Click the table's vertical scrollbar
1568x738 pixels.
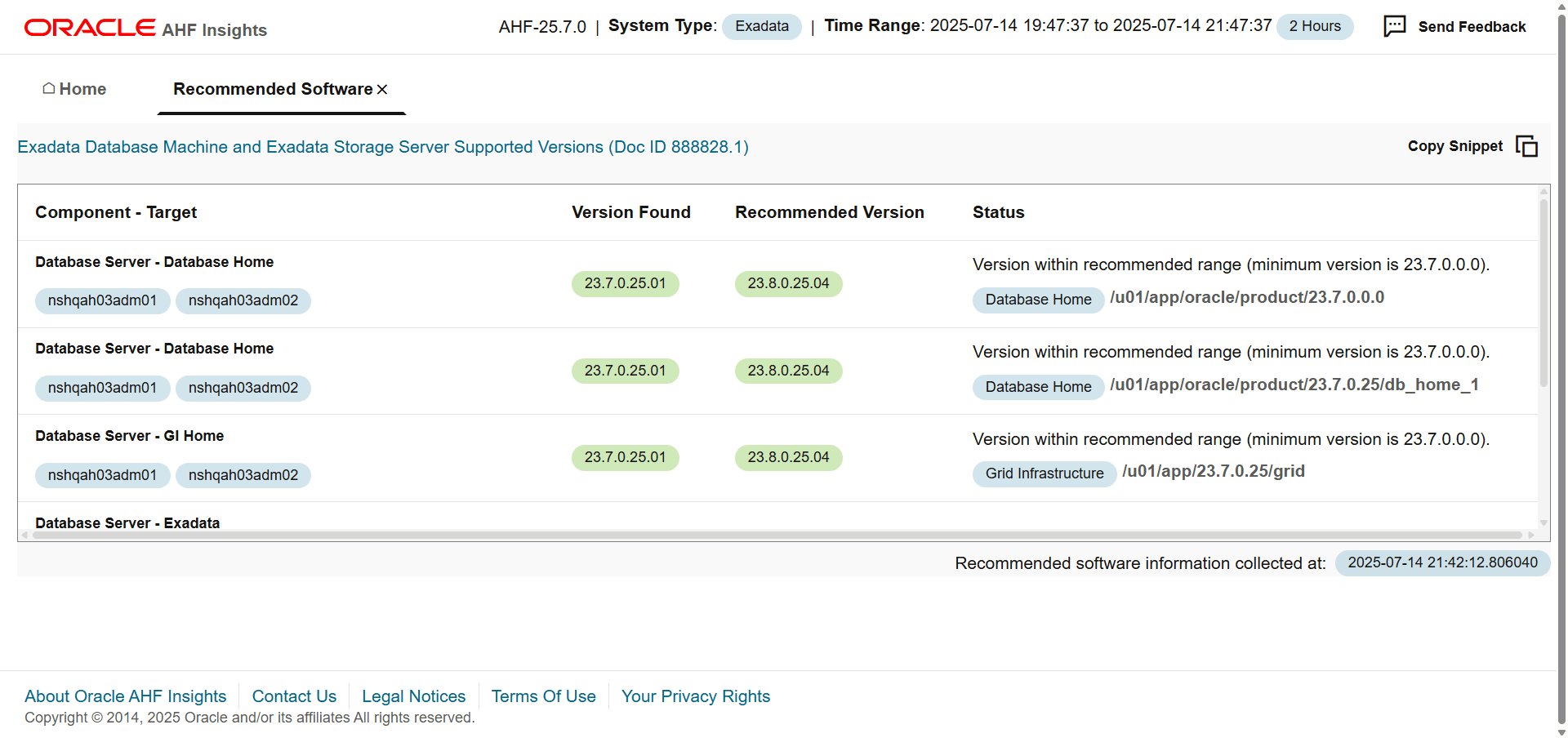click(x=1543, y=292)
